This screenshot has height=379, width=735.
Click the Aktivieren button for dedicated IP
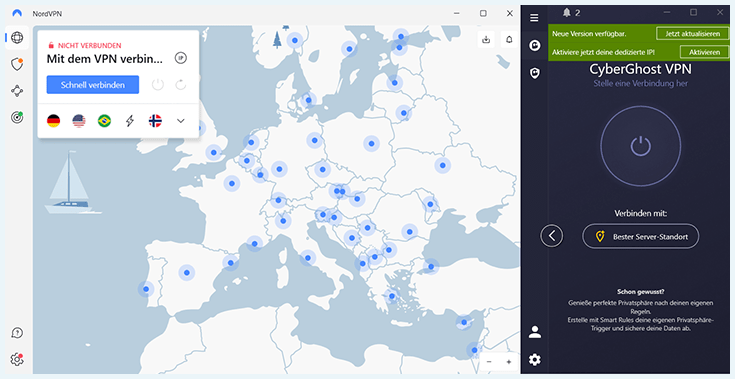click(x=705, y=52)
